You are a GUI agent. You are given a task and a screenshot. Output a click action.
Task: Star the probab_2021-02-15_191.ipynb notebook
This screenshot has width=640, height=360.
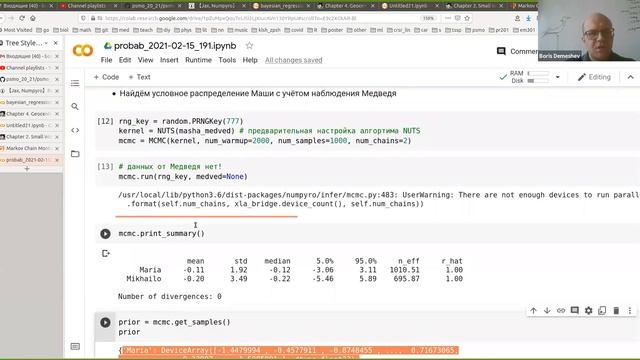coord(249,46)
